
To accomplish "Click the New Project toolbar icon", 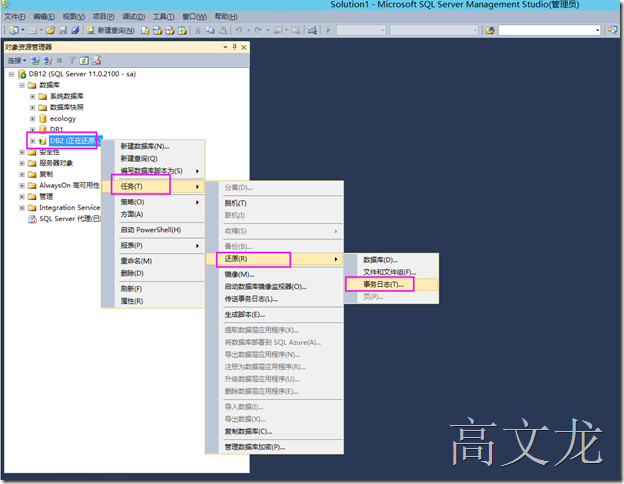I will pos(14,30).
